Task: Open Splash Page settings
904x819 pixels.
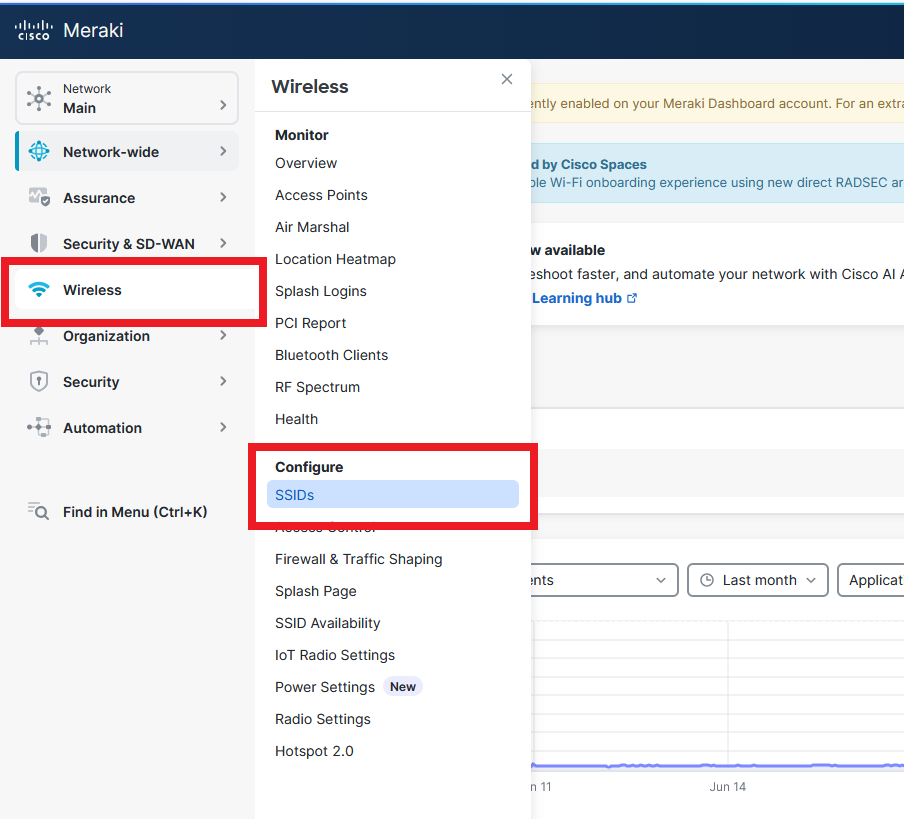Action: click(x=315, y=591)
